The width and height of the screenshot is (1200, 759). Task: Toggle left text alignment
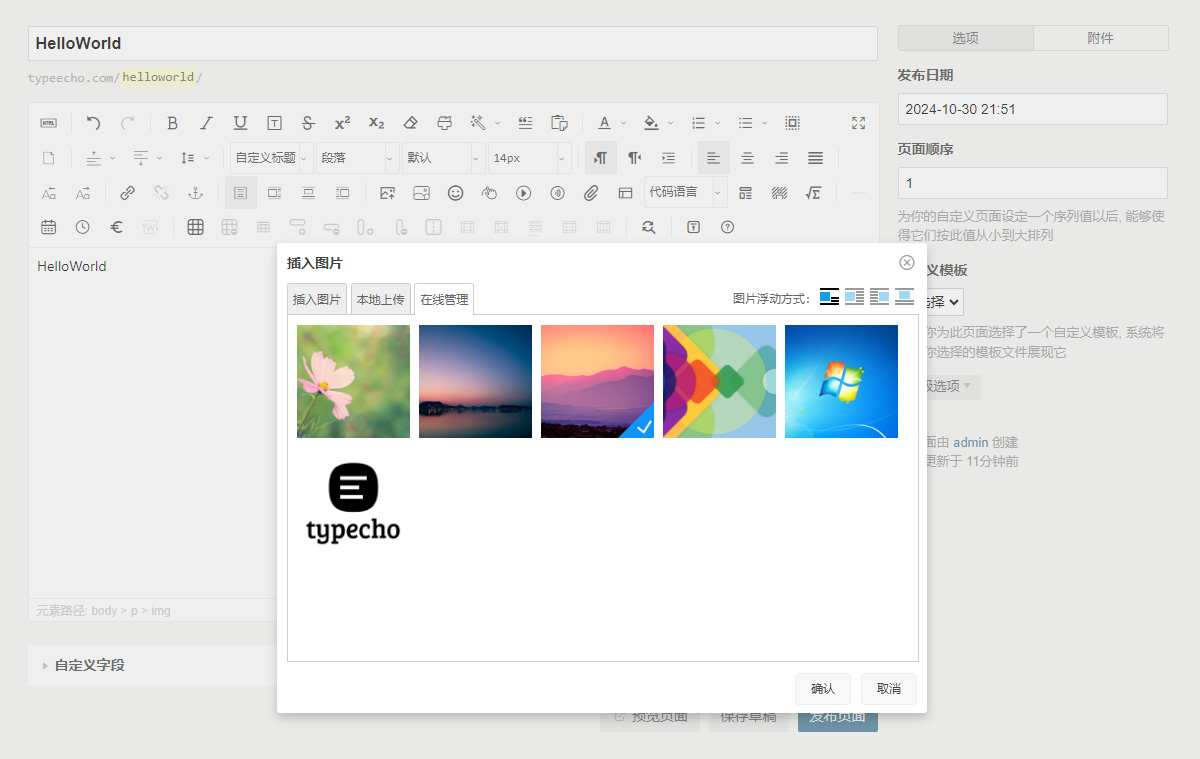pyautogui.click(x=713, y=158)
